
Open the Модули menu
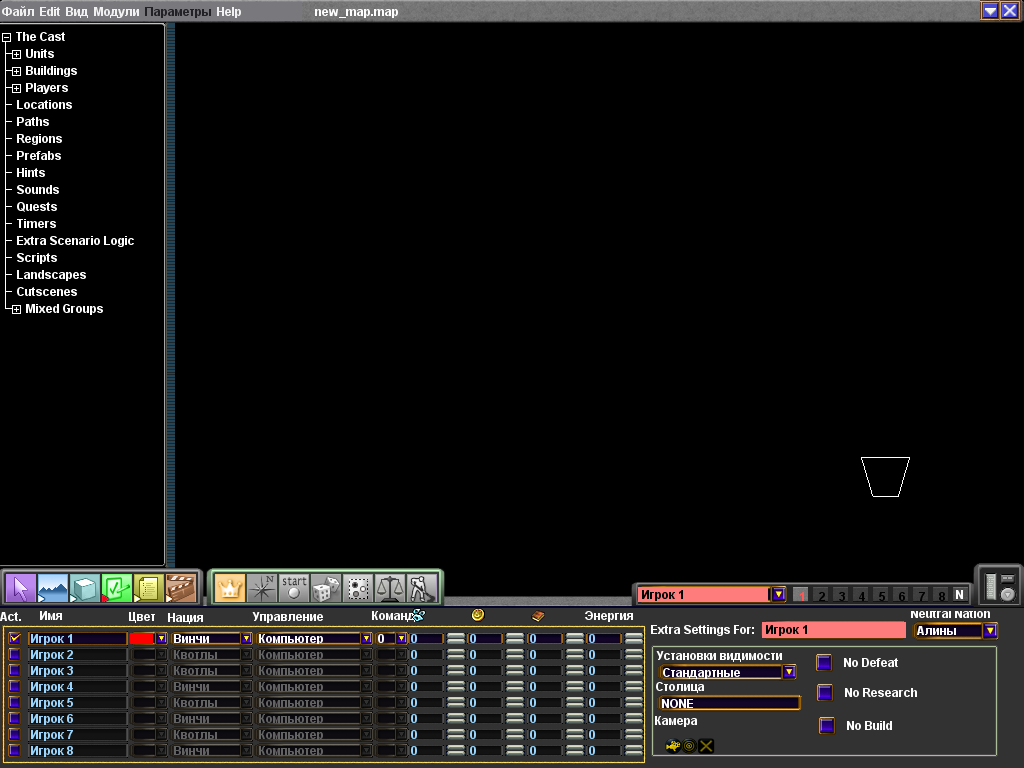point(116,12)
